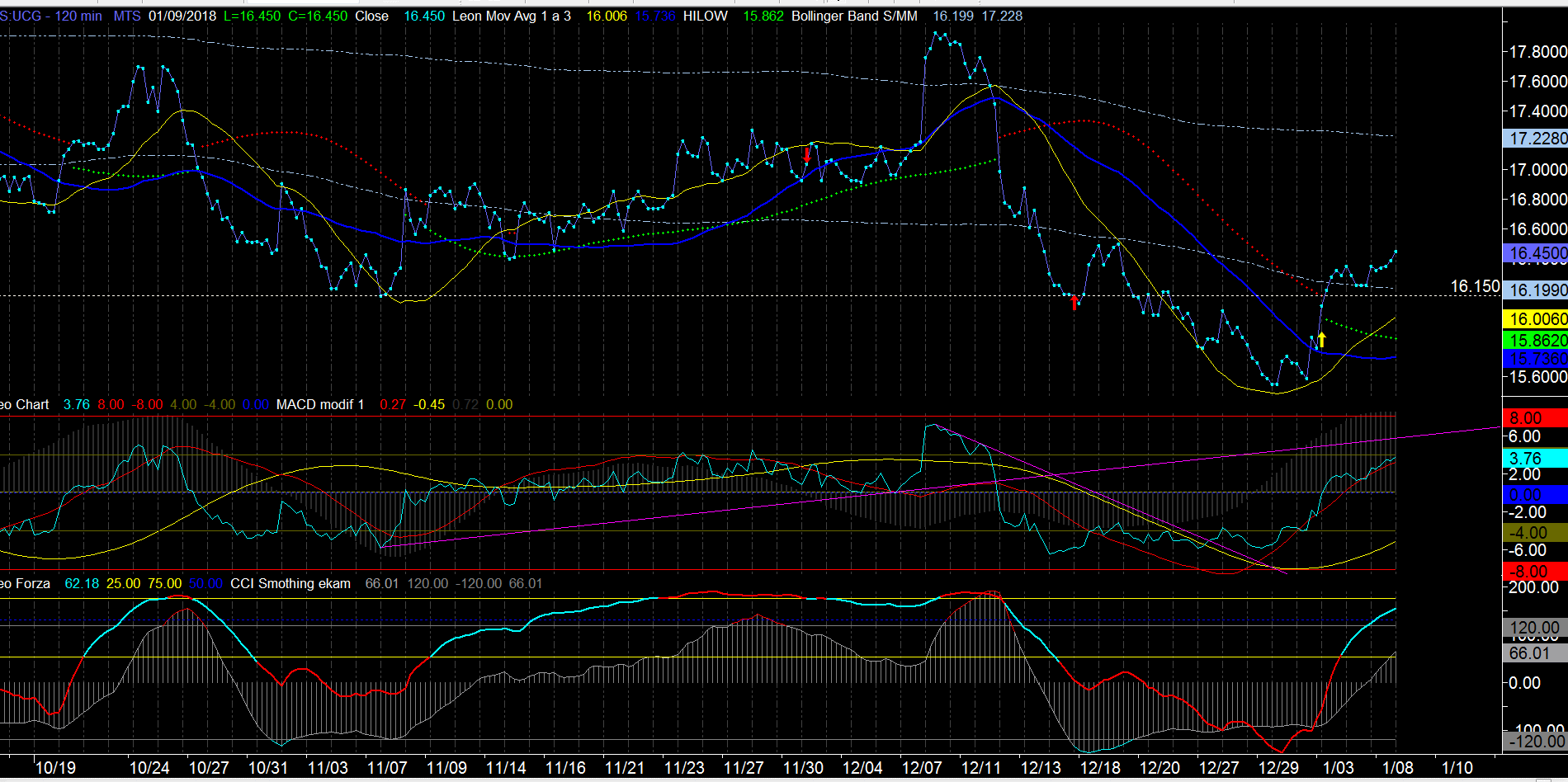Click the 10/24 date on time axis
Viewport: 1568px width, 782px height.
coord(149,768)
